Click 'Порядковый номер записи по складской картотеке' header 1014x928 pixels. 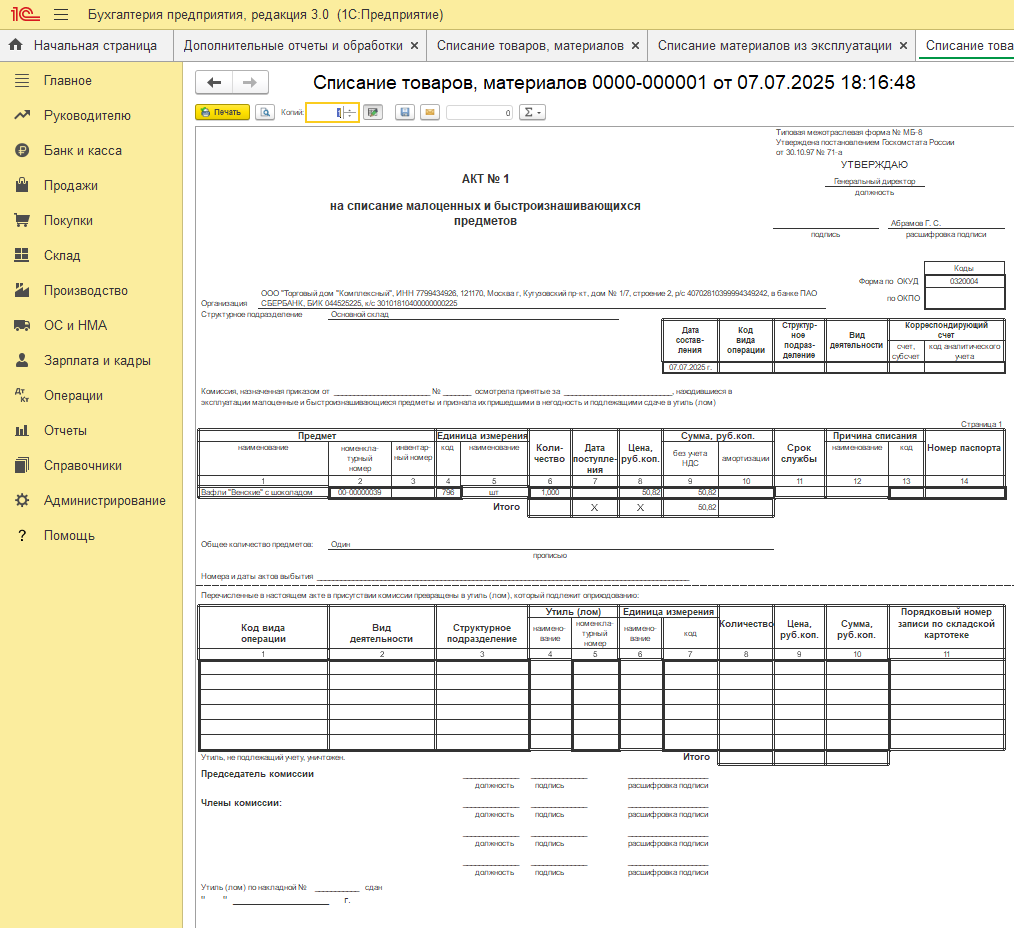(946, 623)
